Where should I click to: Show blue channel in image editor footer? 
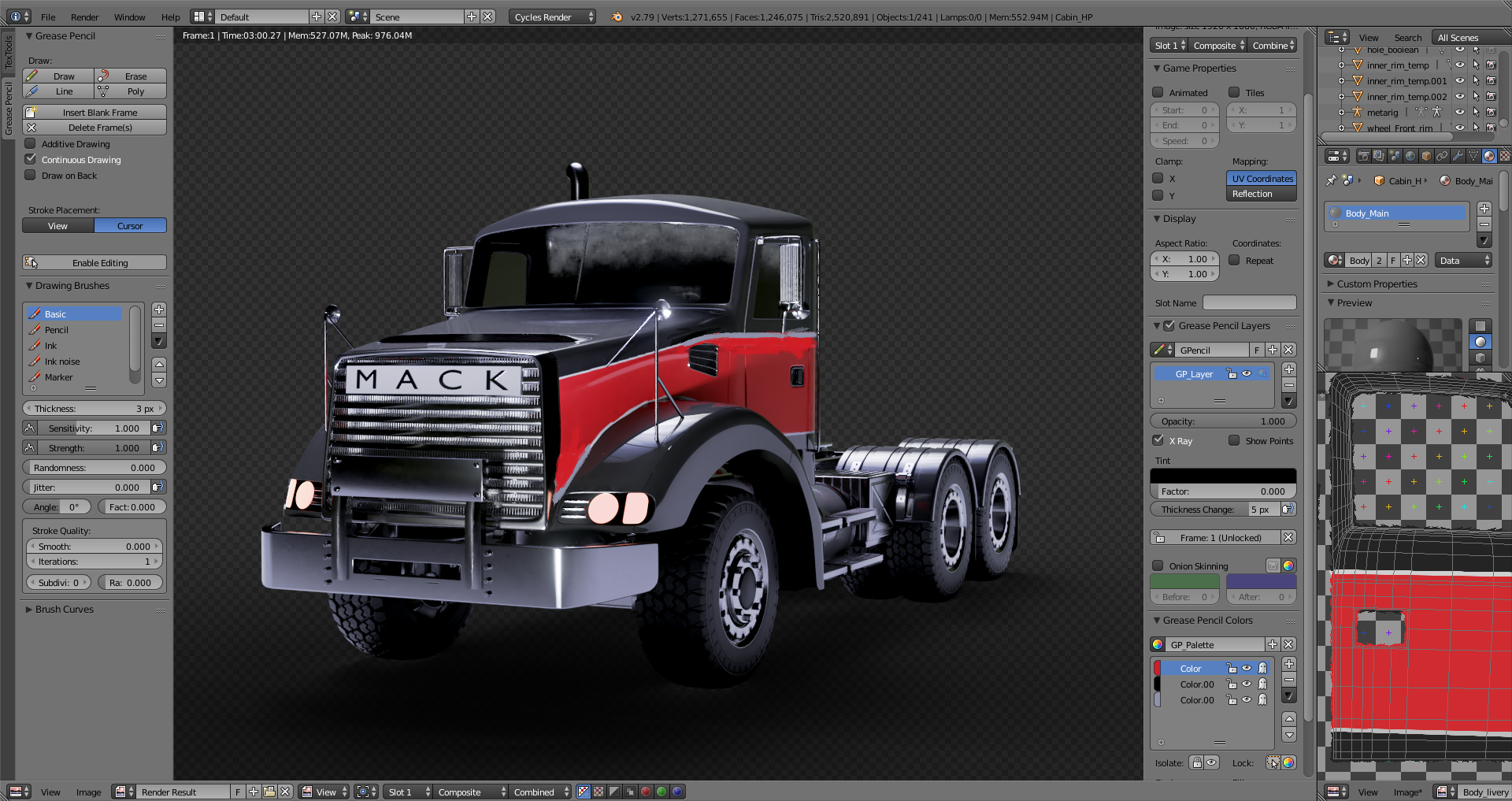click(677, 792)
